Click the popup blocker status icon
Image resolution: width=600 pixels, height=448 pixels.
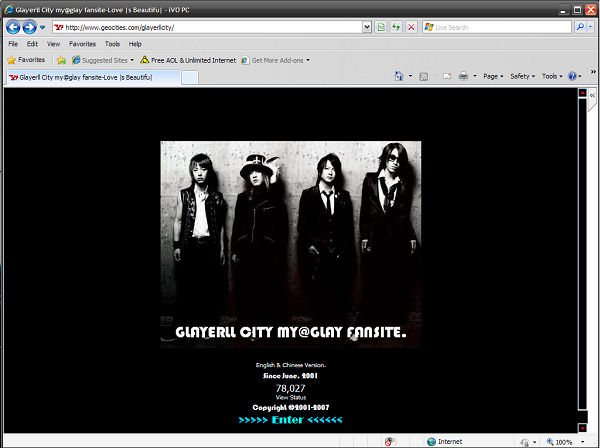[x=388, y=441]
